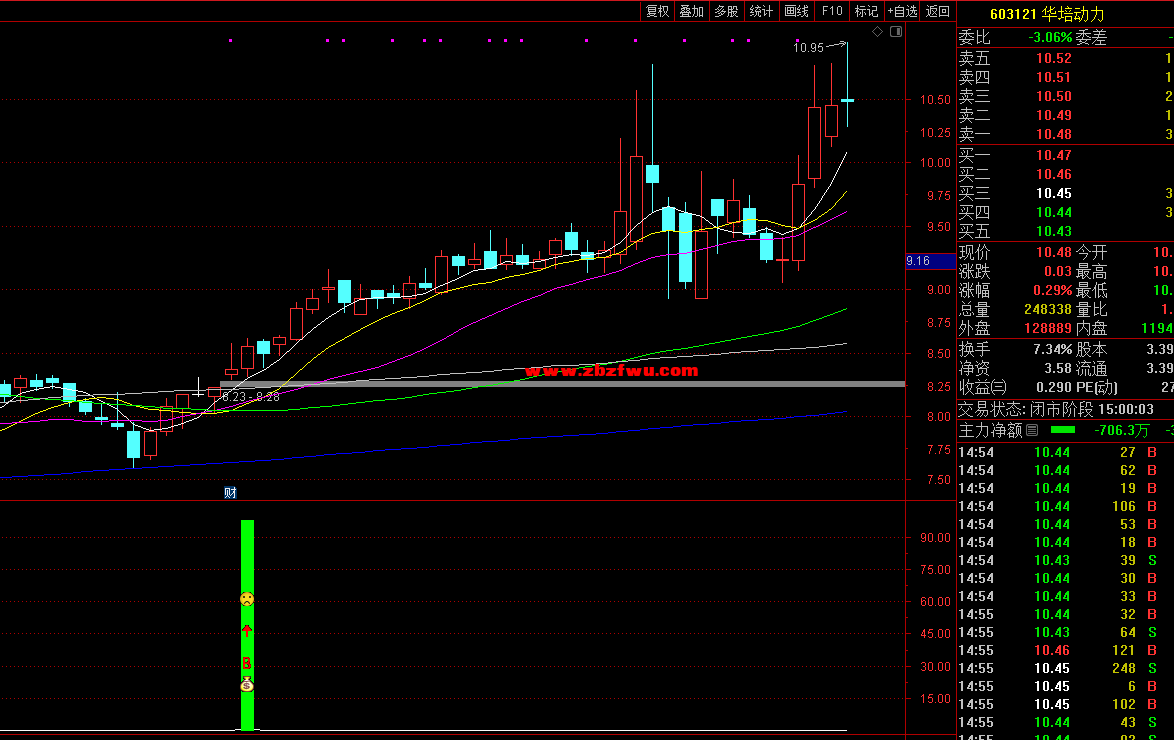
Task: Click the 卖一 price 10.48
Action: coord(1053,135)
